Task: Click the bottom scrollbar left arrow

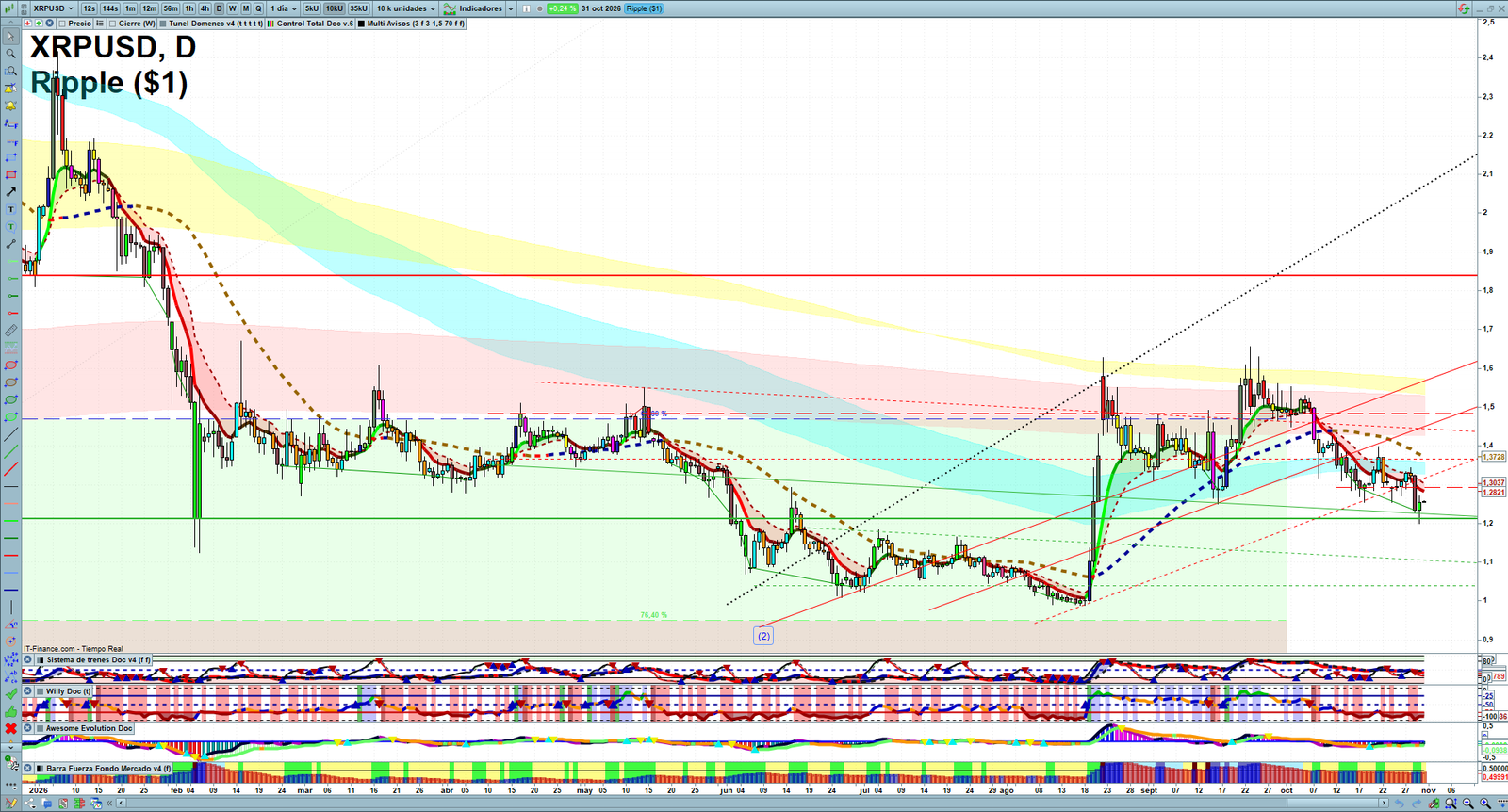Action: coord(121,803)
